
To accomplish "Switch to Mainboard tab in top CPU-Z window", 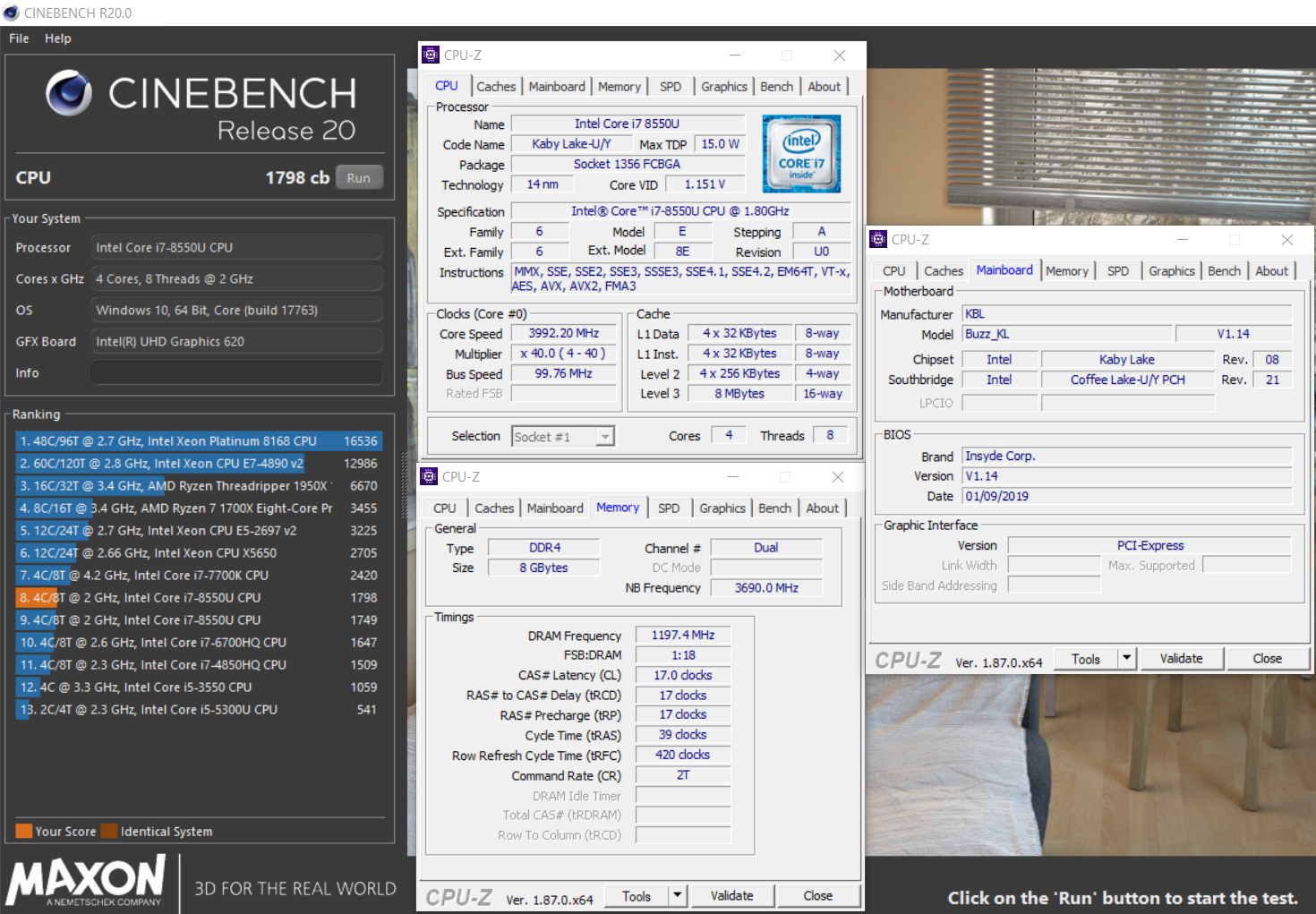I will pos(557,87).
